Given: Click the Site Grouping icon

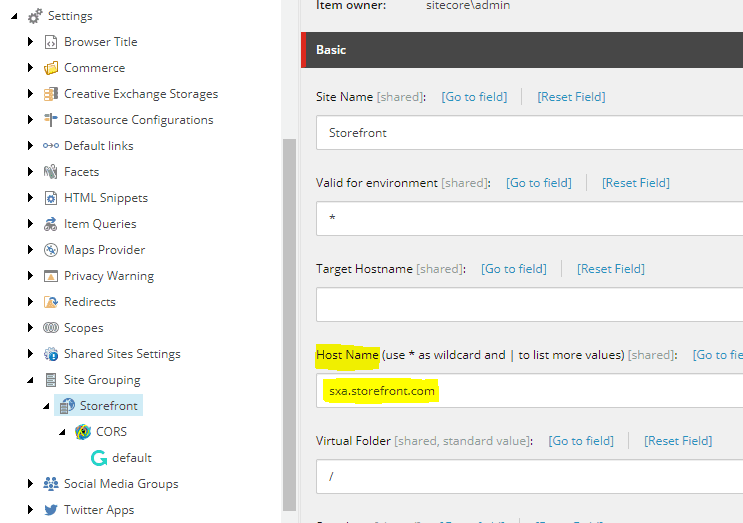Looking at the screenshot, I should [x=51, y=380].
